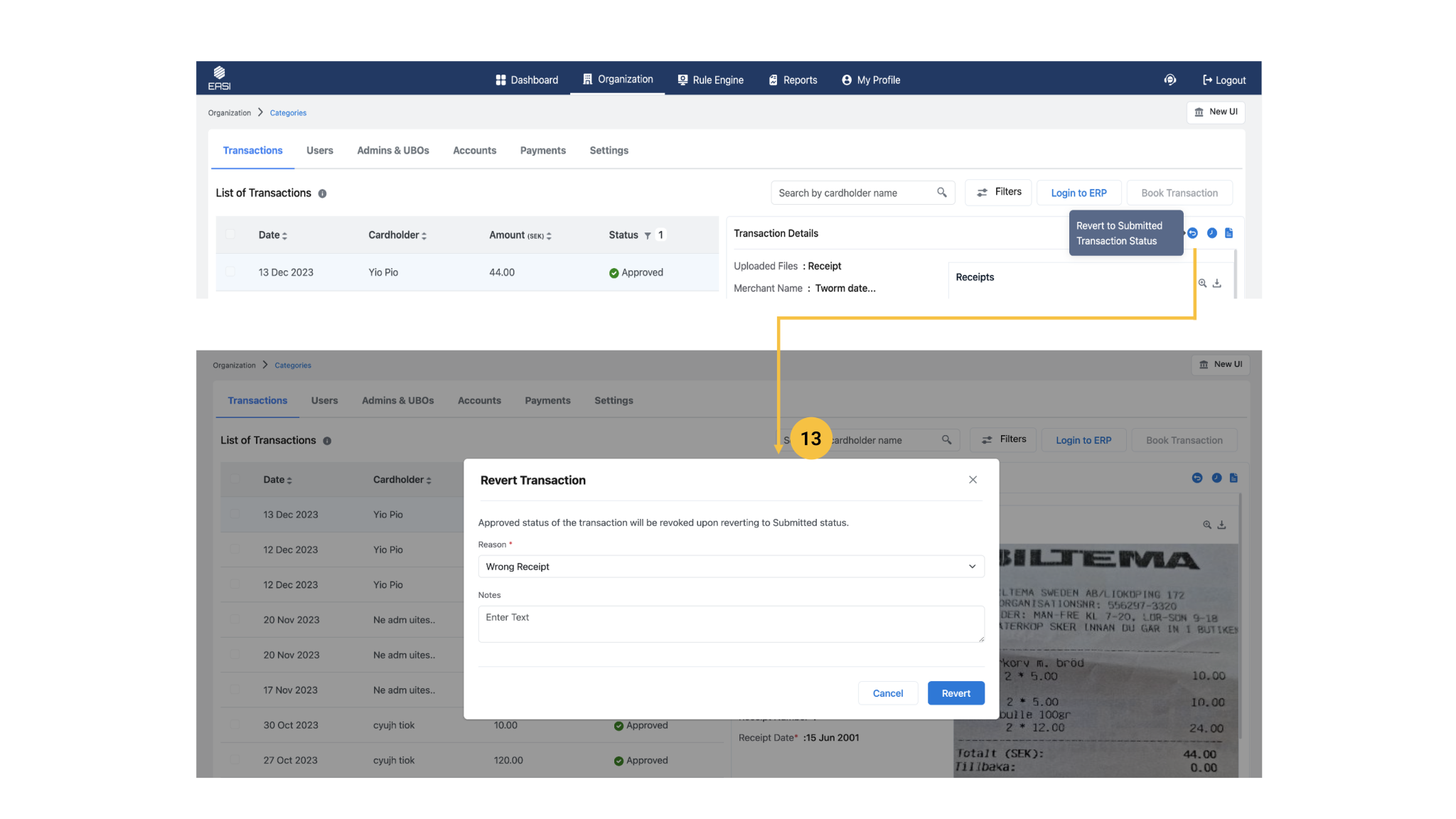This screenshot has height=819, width=1456.
Task: Click the zoom icon beside the Receipts heading
Action: coord(1202,283)
